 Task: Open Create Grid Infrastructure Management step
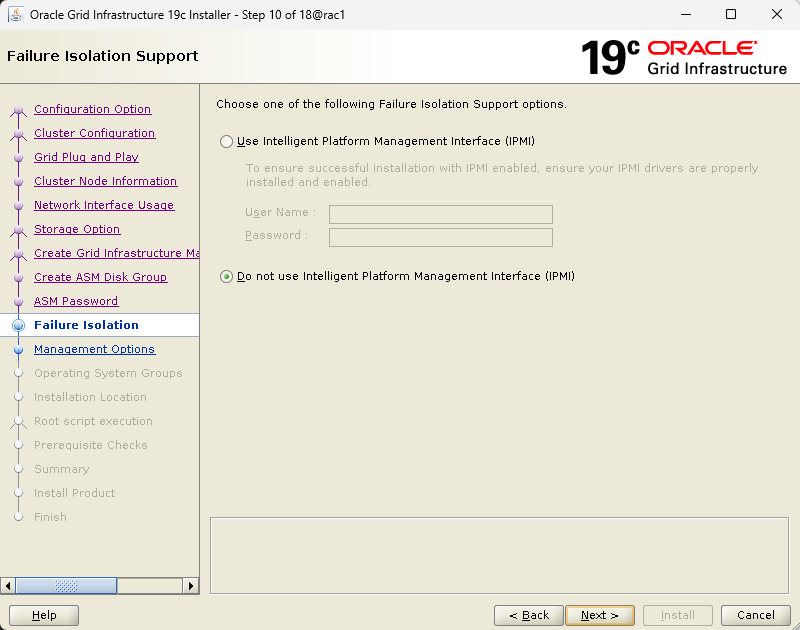[x=116, y=253]
